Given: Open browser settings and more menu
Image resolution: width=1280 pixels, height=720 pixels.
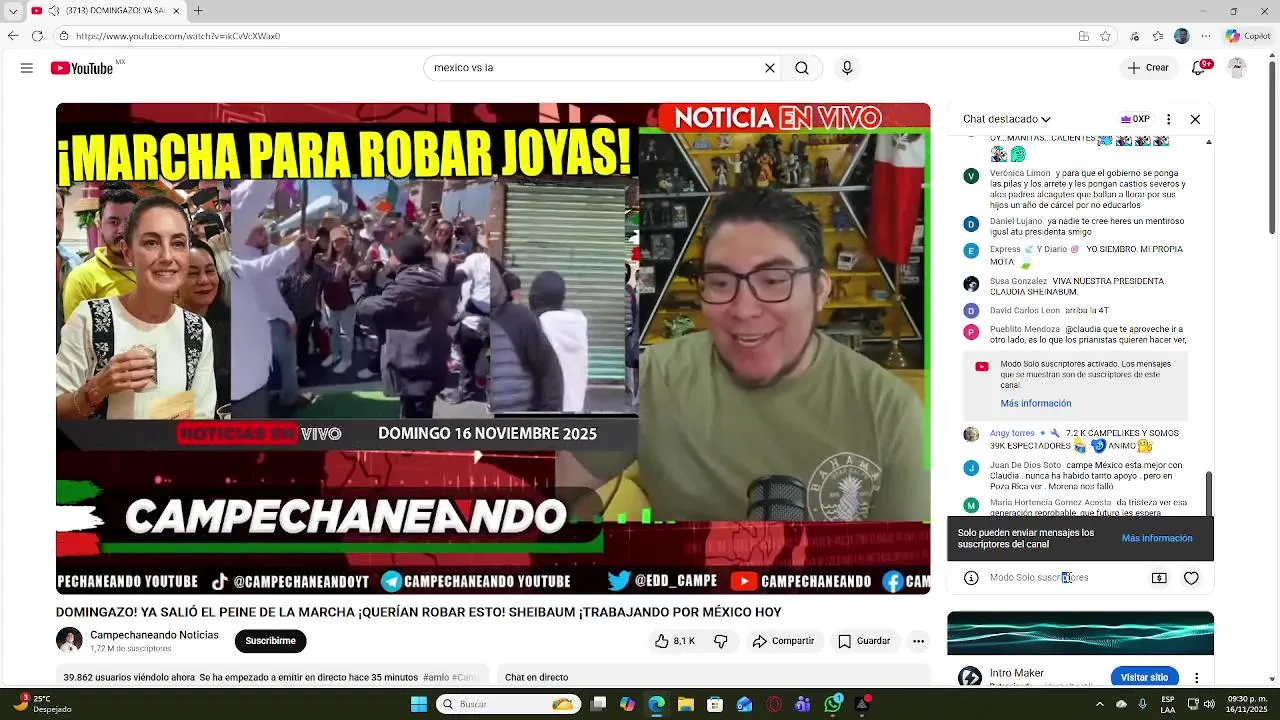Looking at the screenshot, I should coord(1207,36).
